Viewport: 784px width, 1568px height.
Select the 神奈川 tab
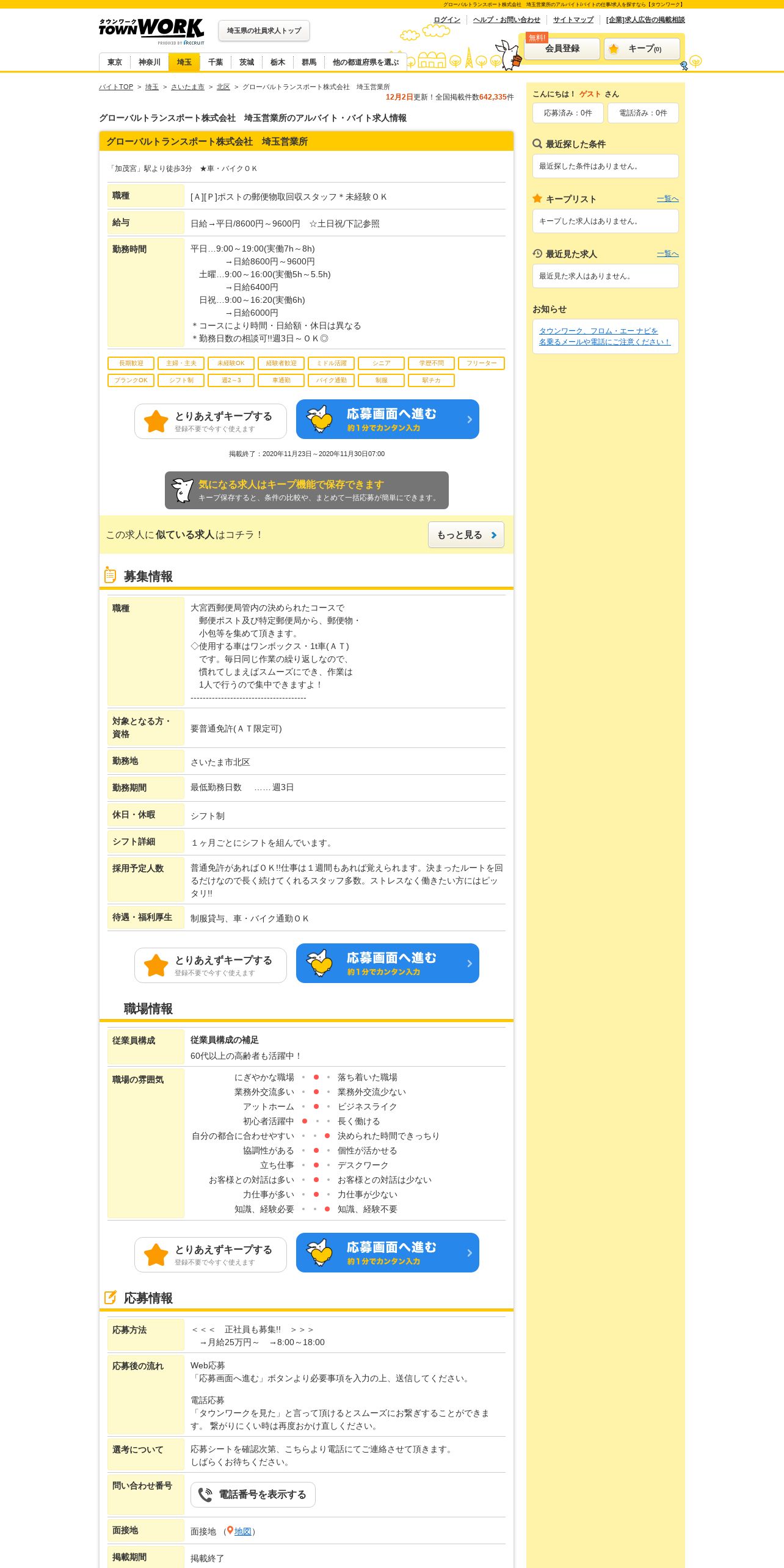pos(150,62)
